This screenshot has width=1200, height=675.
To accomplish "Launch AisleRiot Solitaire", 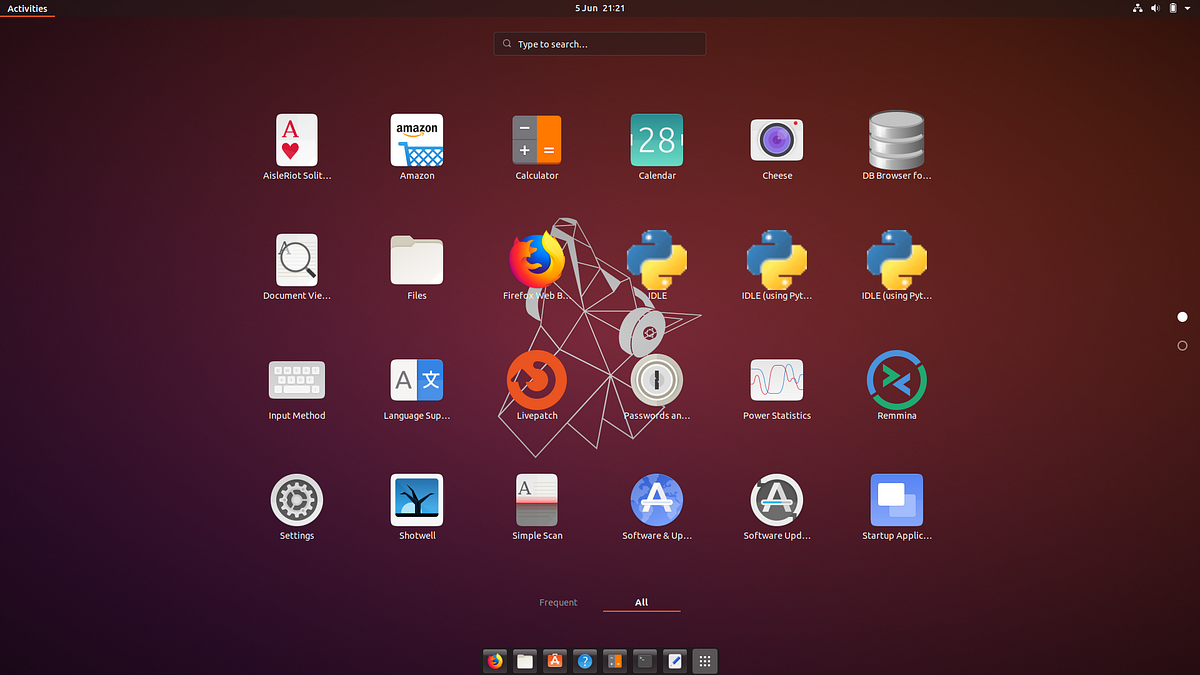I will coord(297,140).
